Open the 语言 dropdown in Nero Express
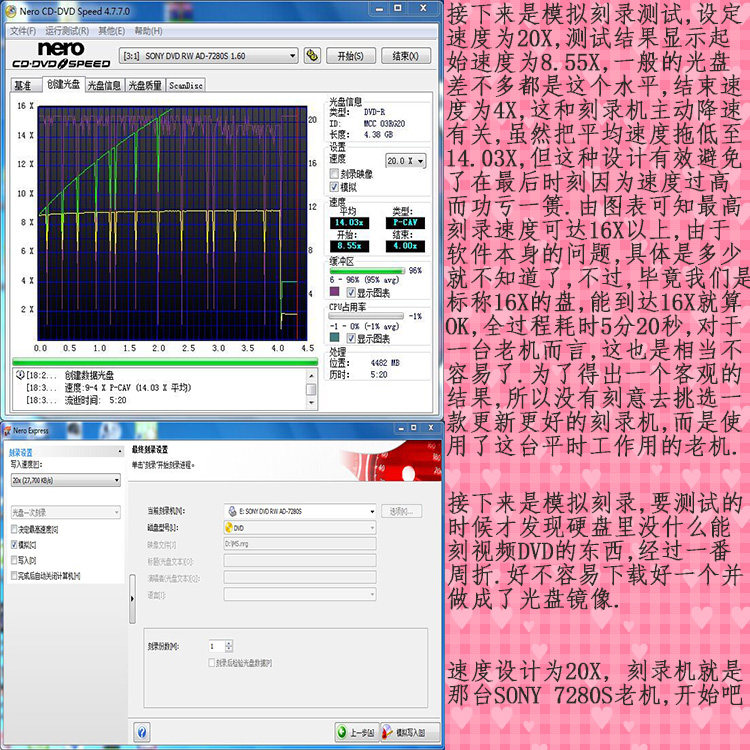The image size is (750, 750). click(300, 595)
